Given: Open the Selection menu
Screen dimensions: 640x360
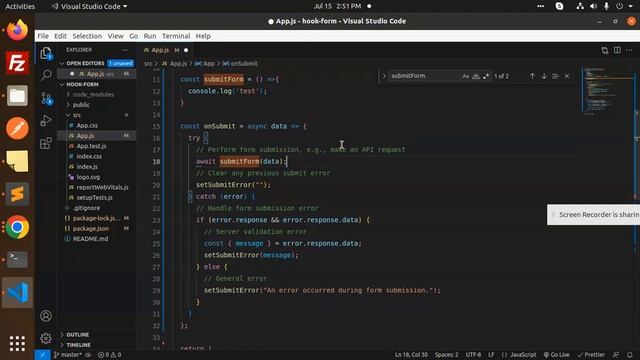Looking at the screenshot, I should tap(87, 36).
